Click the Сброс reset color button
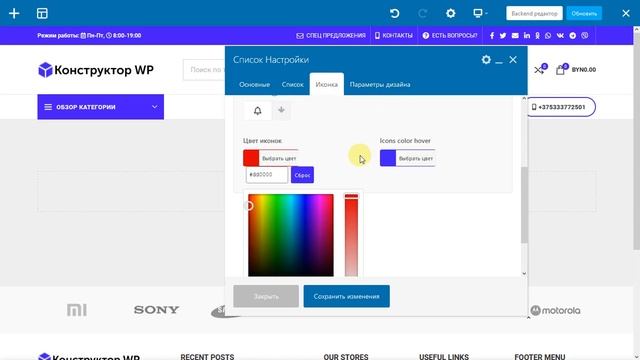The width and height of the screenshot is (640, 360). click(302, 175)
